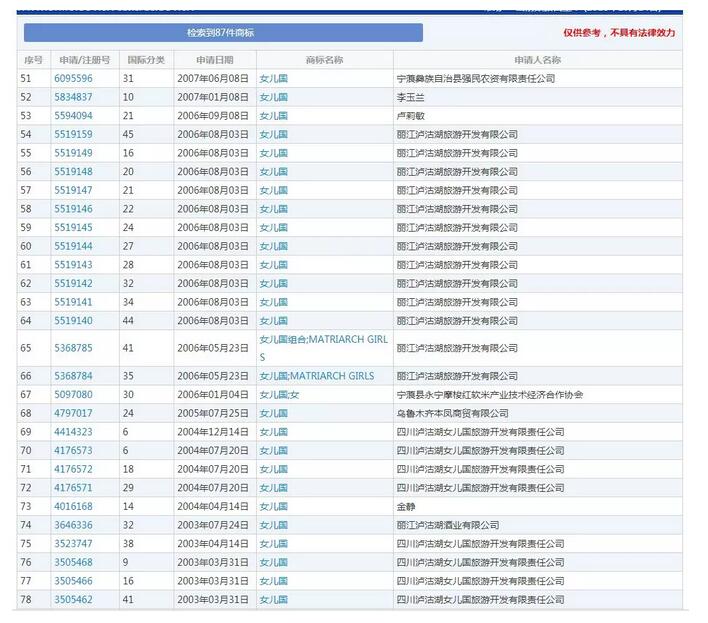Select registration number 4016168
708x623 pixels.
tap(73, 507)
